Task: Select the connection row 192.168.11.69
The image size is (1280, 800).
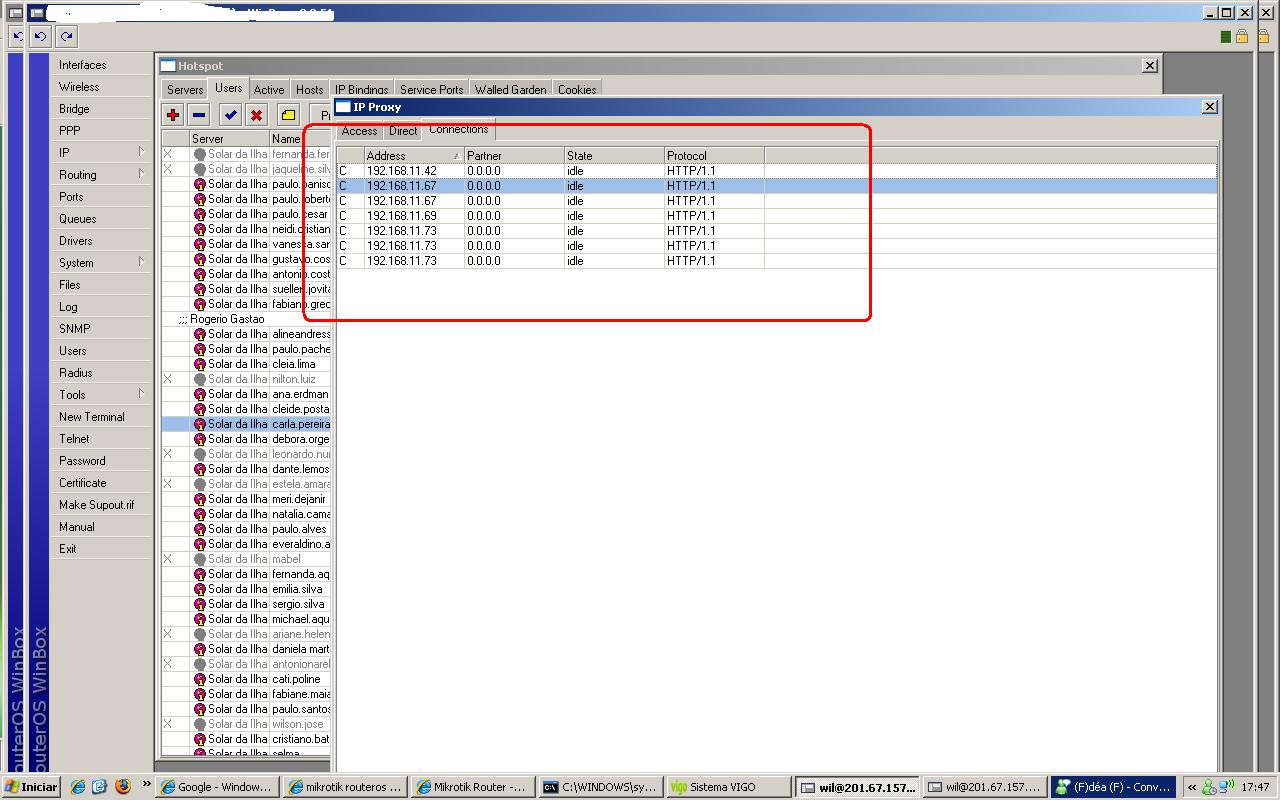Action: point(776,216)
